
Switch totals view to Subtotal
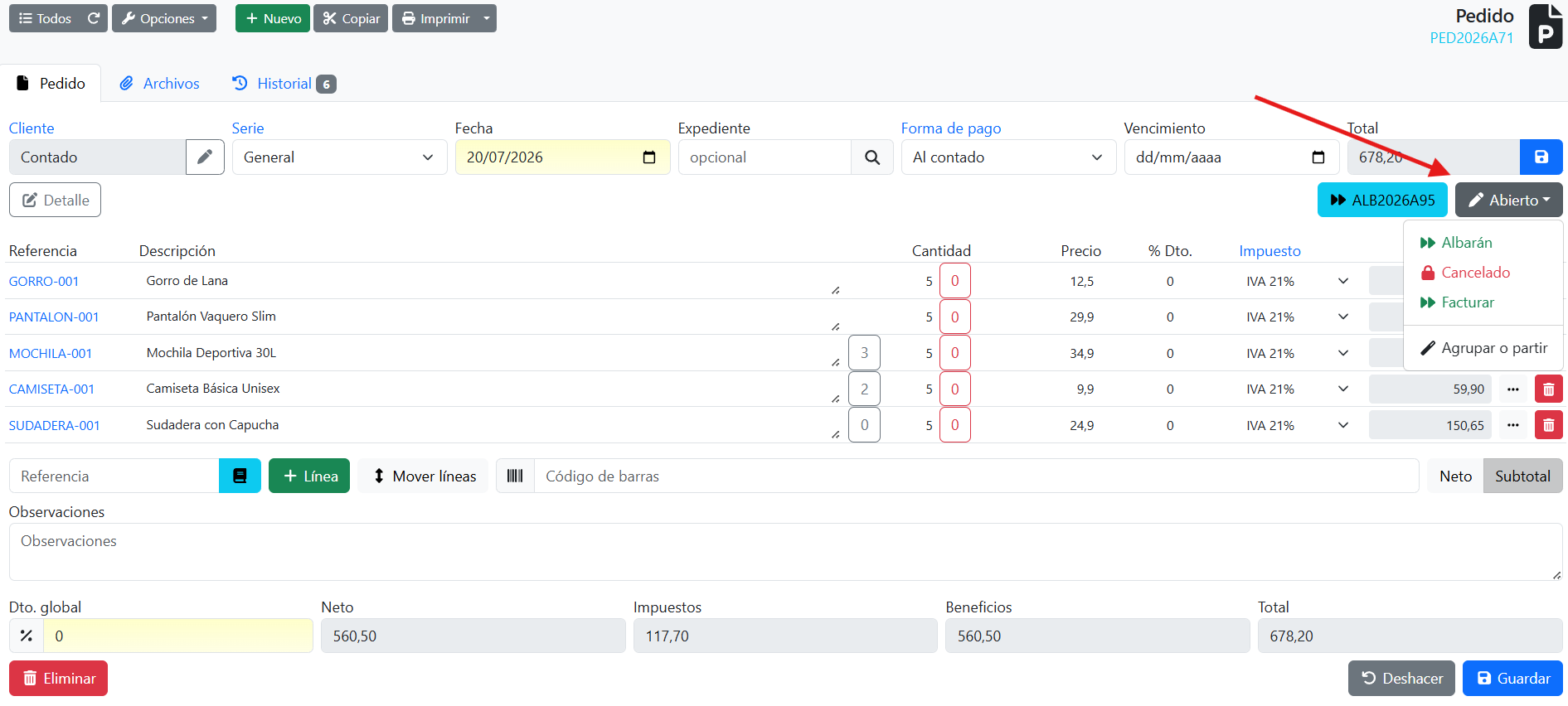point(1522,476)
